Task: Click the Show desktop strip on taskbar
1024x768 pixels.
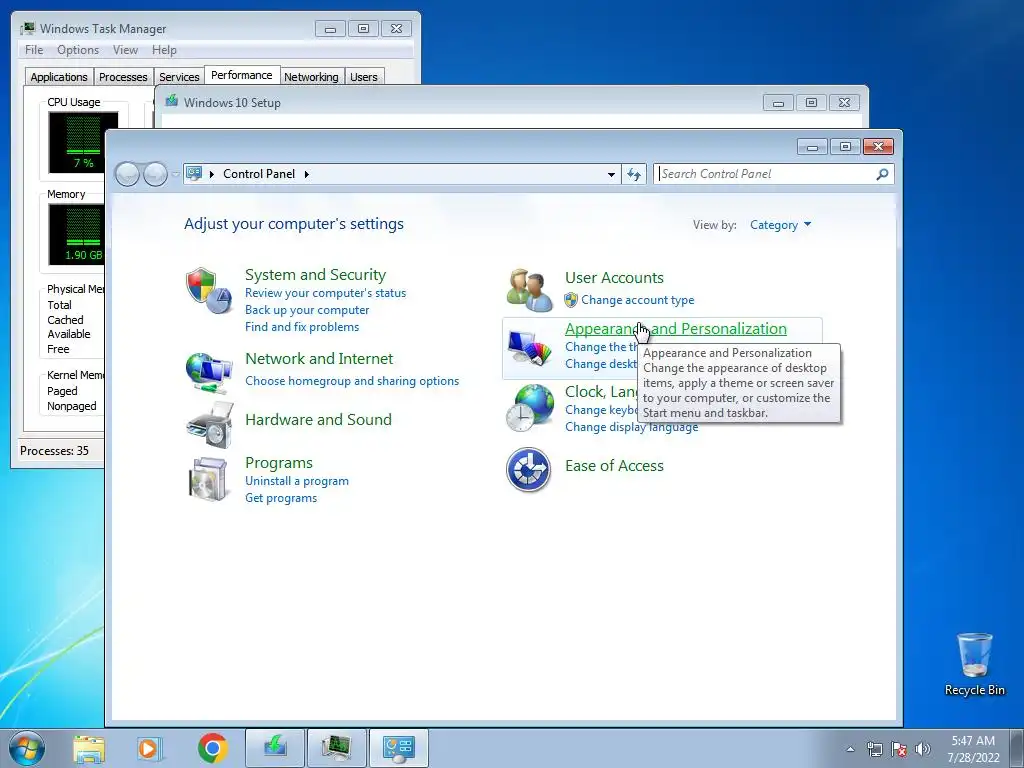Action: point(1019,749)
